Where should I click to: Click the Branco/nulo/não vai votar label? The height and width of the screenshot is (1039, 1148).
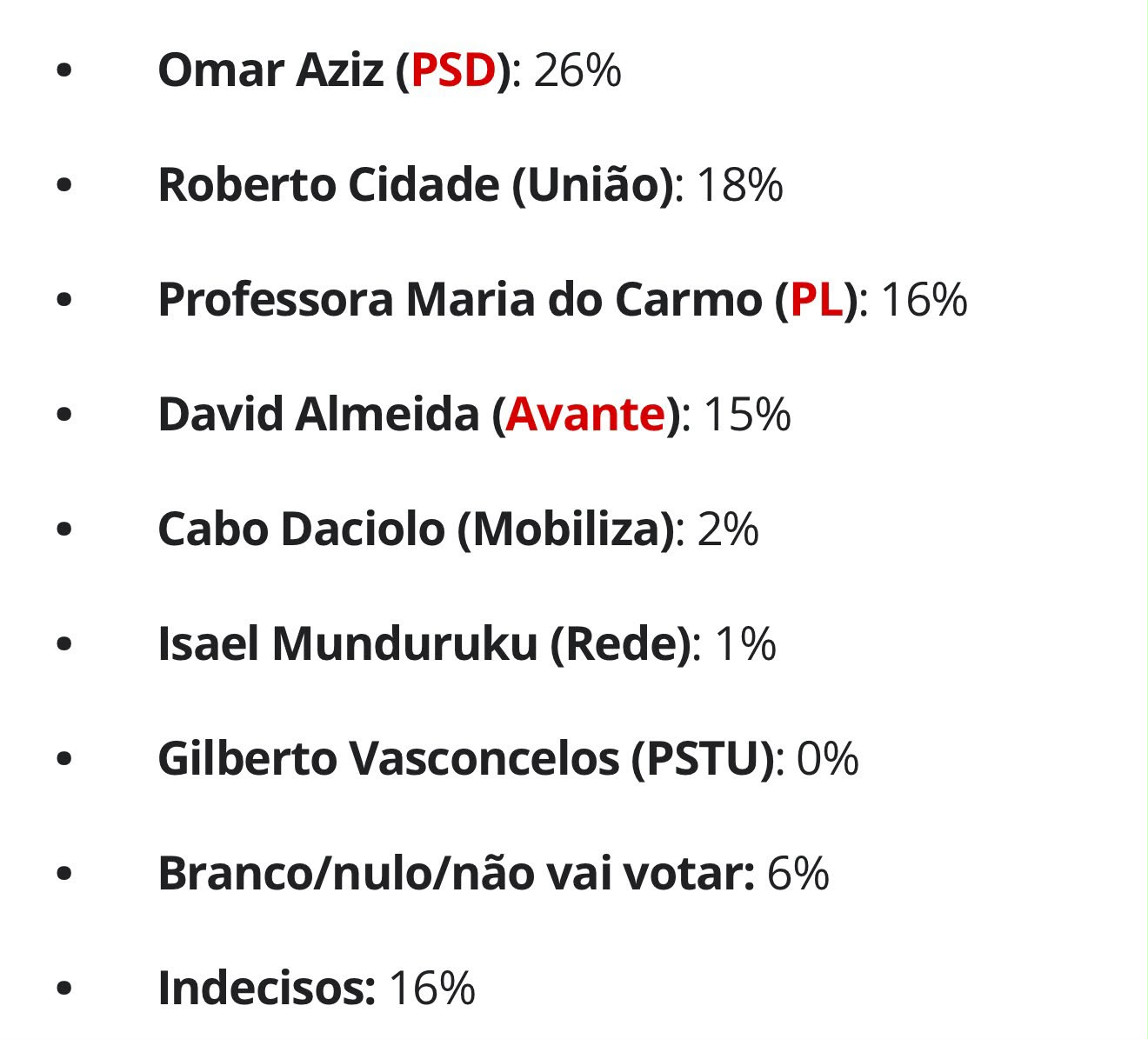[x=457, y=874]
